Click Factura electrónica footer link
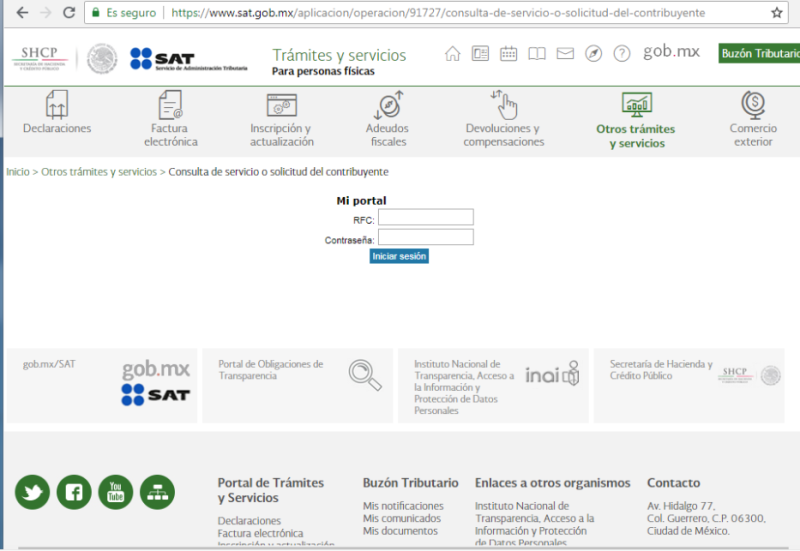 (x=260, y=533)
